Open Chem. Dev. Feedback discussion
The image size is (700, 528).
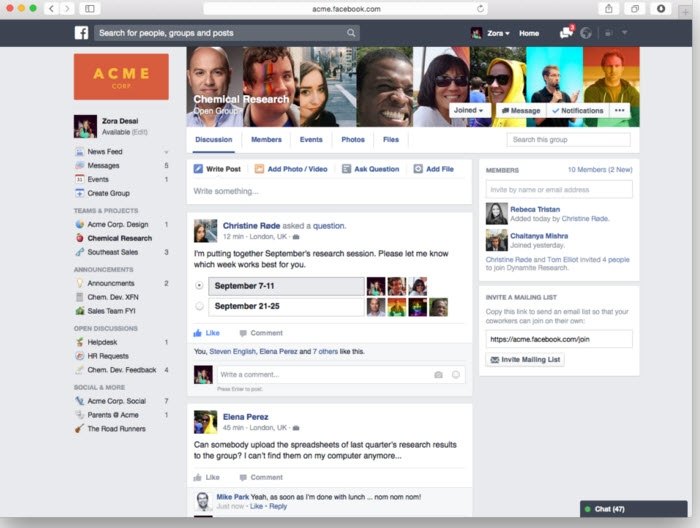coord(121,370)
